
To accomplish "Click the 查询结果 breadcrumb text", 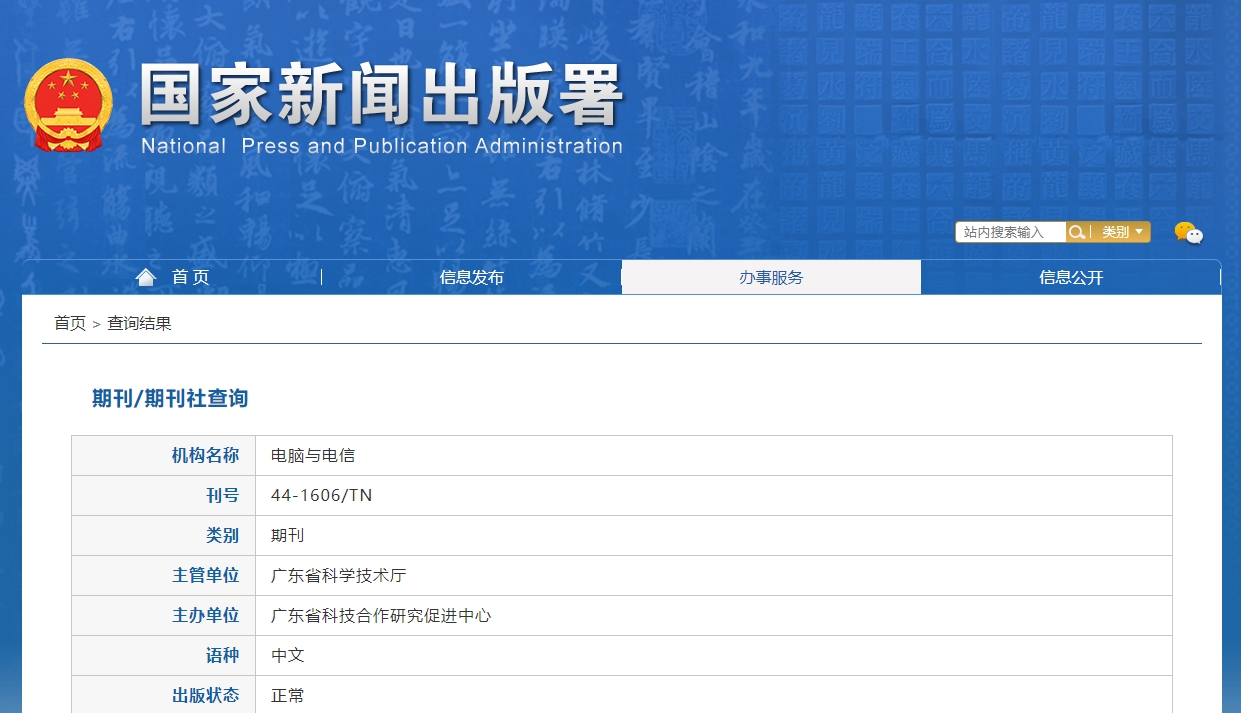I will click(x=140, y=323).
